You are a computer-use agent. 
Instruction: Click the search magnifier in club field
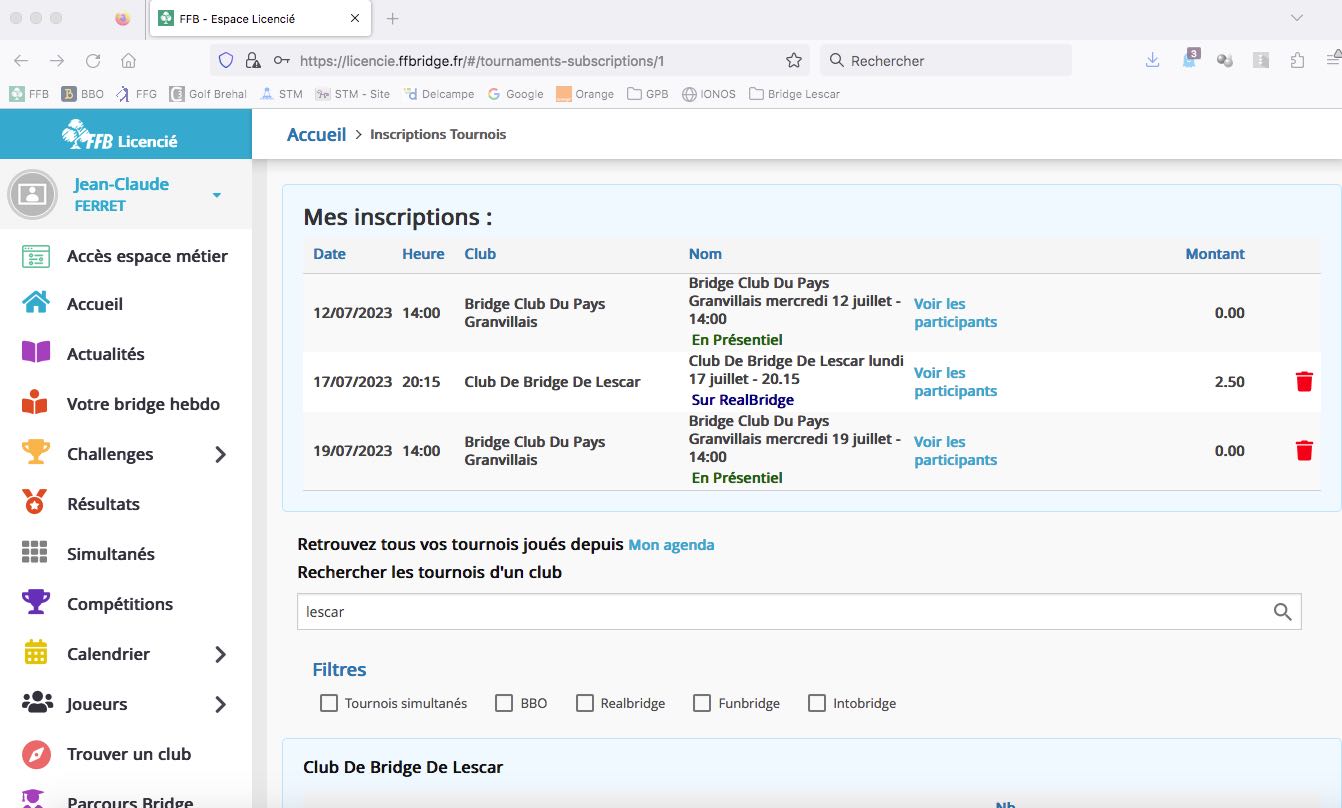pyautogui.click(x=1282, y=612)
